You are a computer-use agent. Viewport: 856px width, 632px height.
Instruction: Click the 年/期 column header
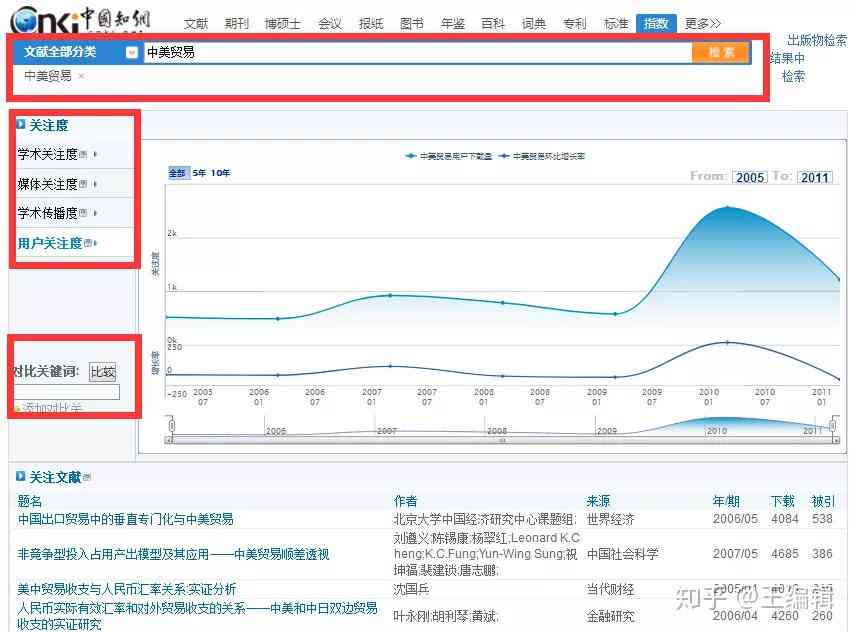pyautogui.click(x=726, y=500)
